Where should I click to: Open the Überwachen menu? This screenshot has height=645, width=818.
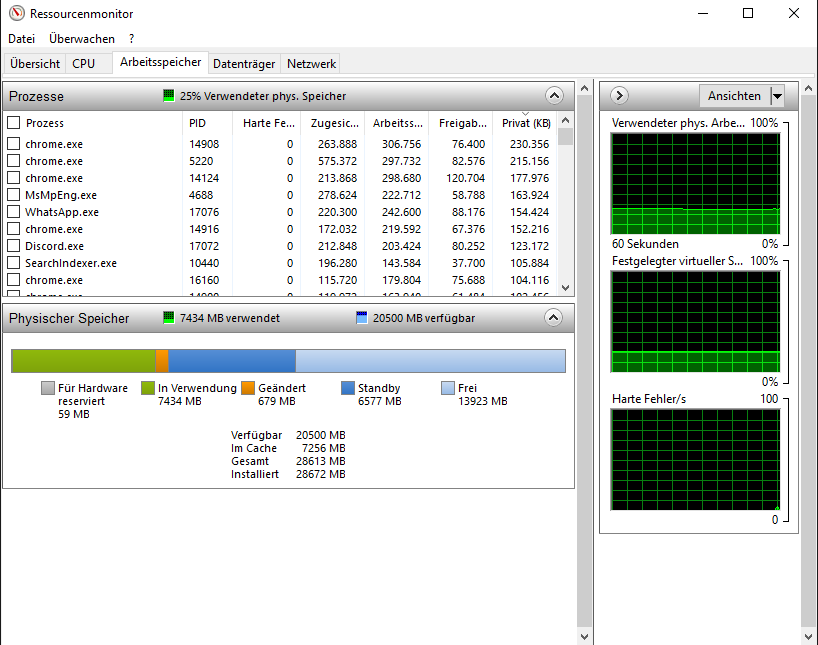[82, 39]
